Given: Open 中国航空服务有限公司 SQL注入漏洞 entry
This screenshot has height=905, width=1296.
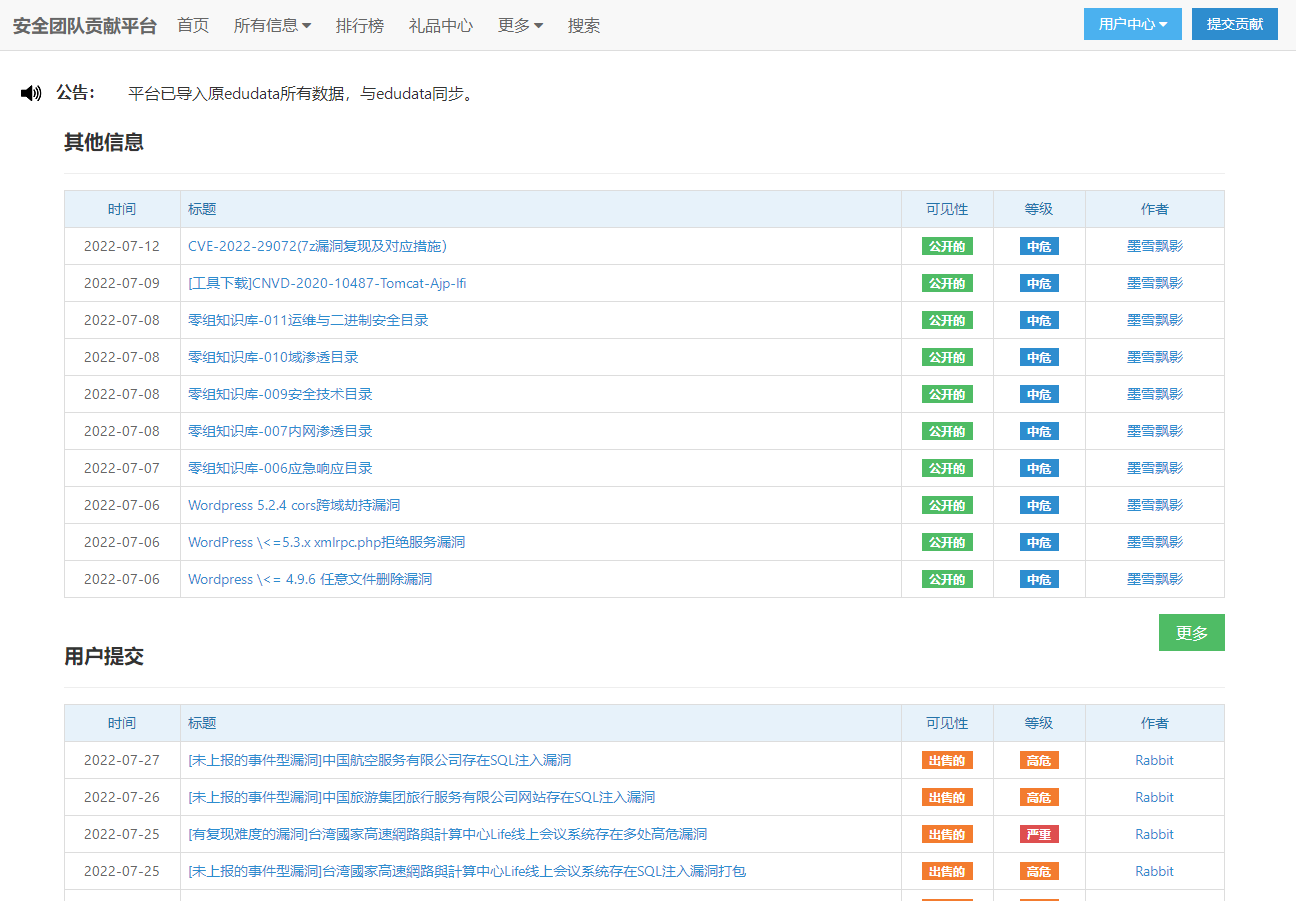Looking at the screenshot, I should point(379,760).
